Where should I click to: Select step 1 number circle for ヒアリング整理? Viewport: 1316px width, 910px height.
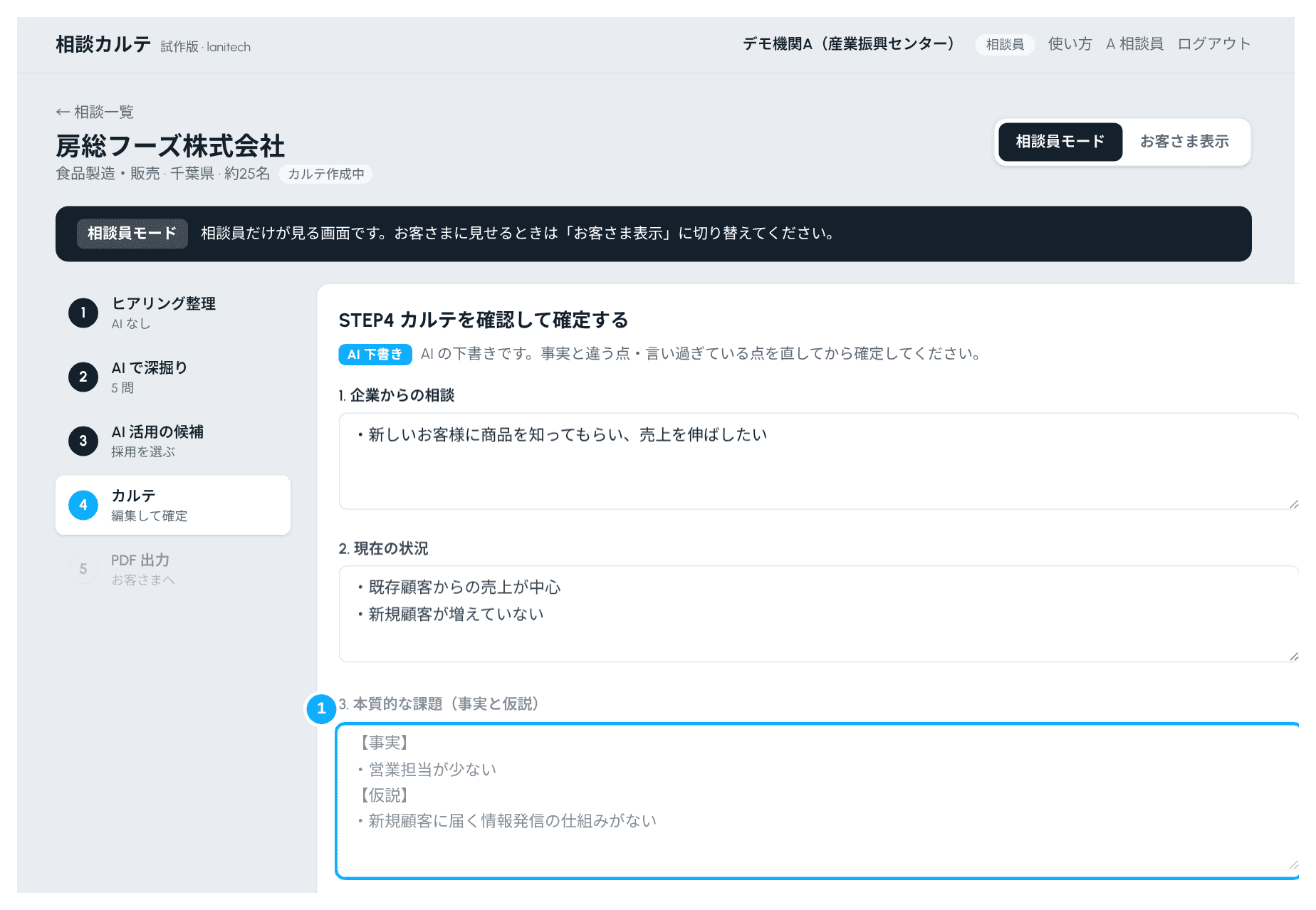point(83,313)
